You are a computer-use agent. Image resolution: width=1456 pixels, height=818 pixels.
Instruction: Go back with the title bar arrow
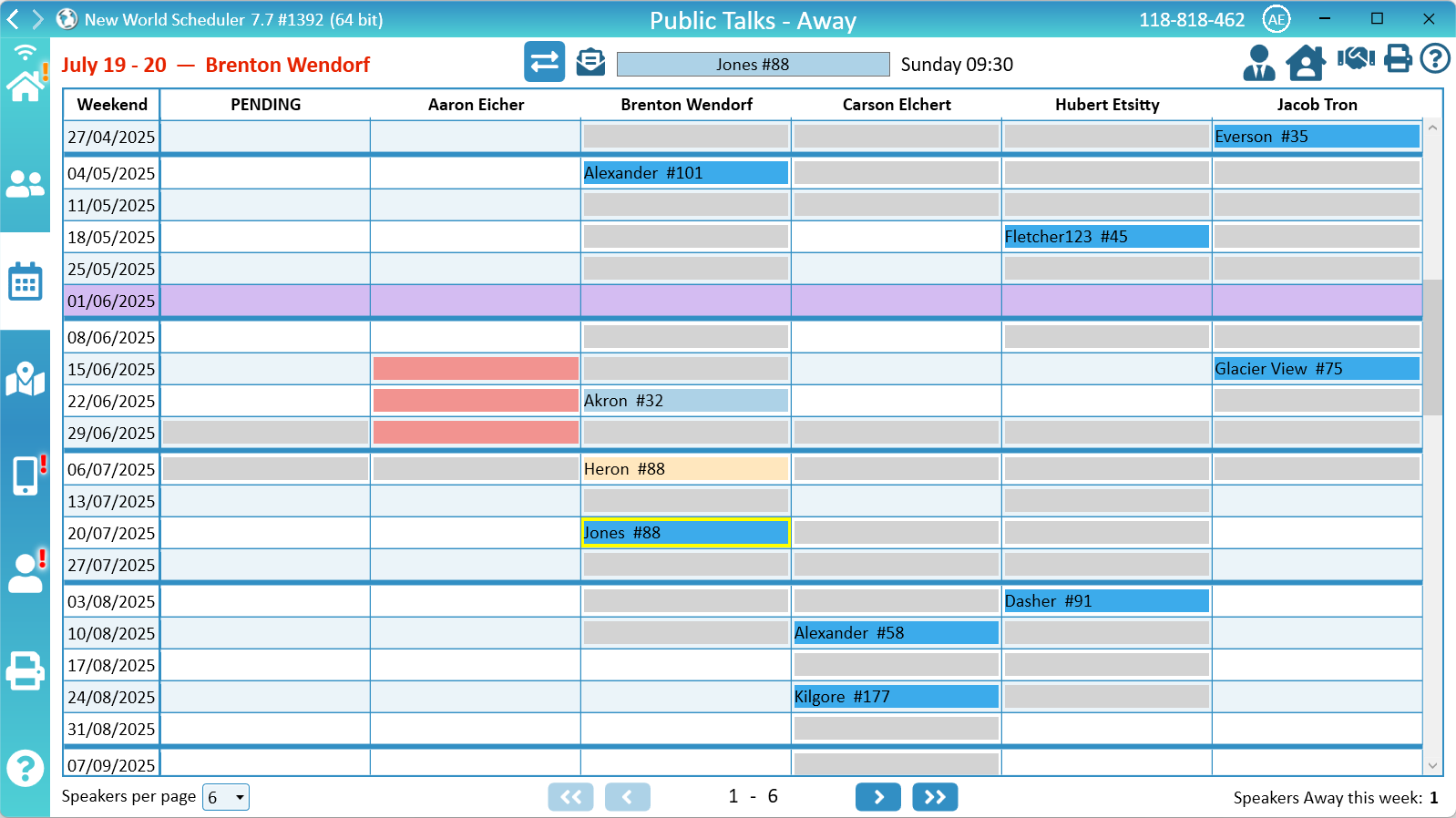[x=13, y=19]
